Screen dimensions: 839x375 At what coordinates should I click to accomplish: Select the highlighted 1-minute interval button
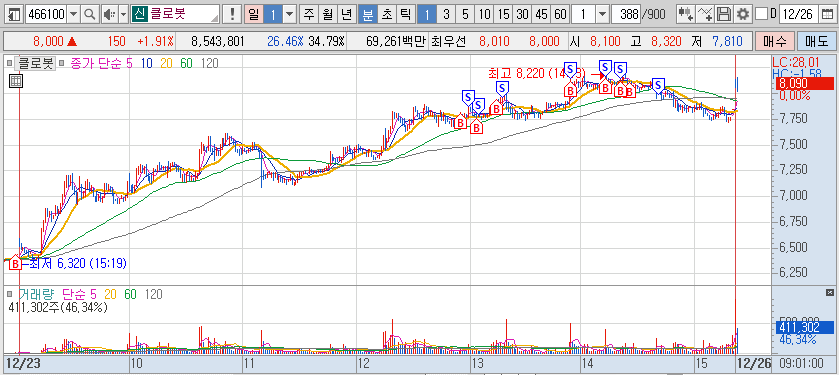point(426,14)
